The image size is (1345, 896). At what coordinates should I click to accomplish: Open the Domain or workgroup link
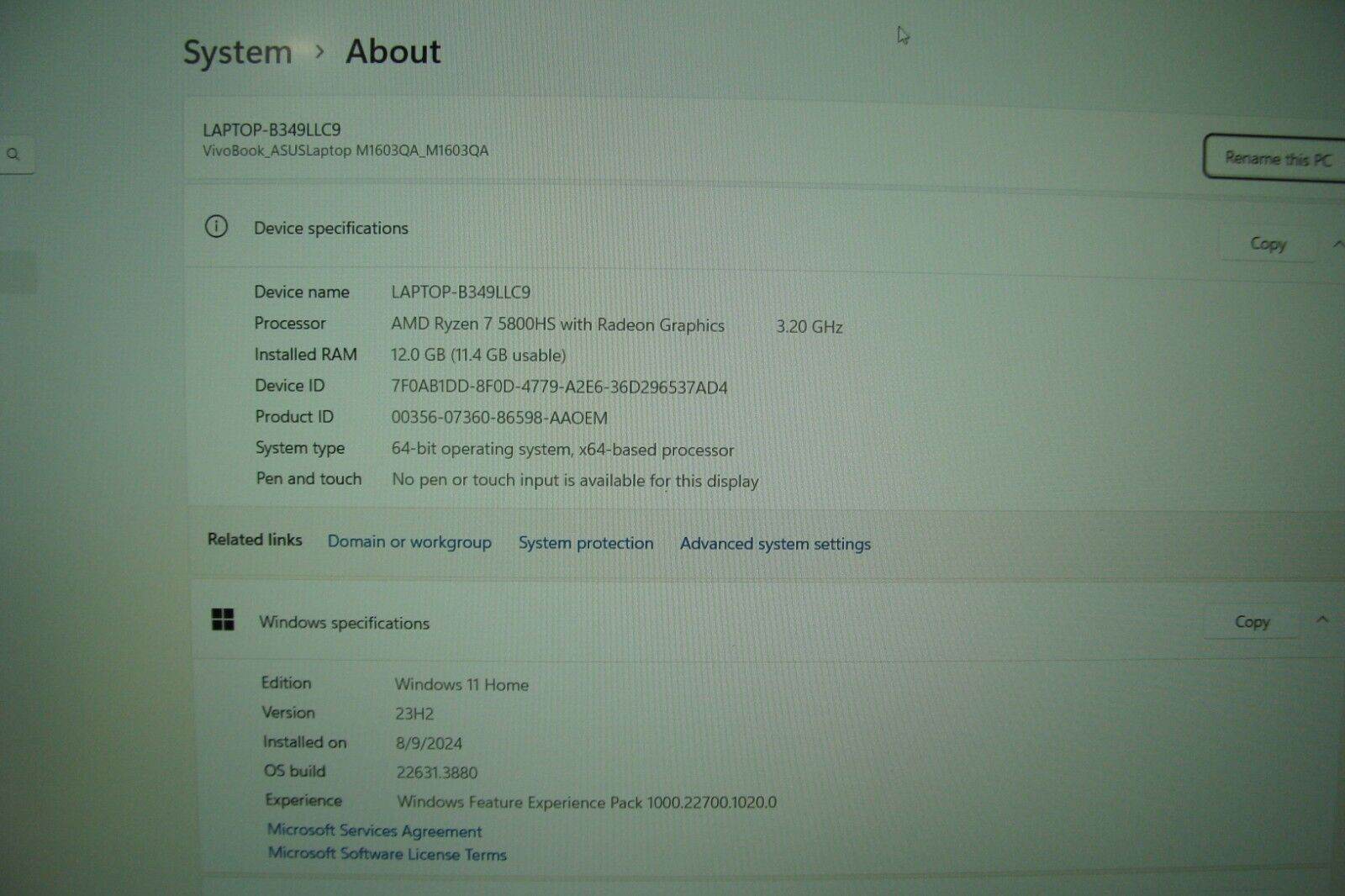(409, 542)
